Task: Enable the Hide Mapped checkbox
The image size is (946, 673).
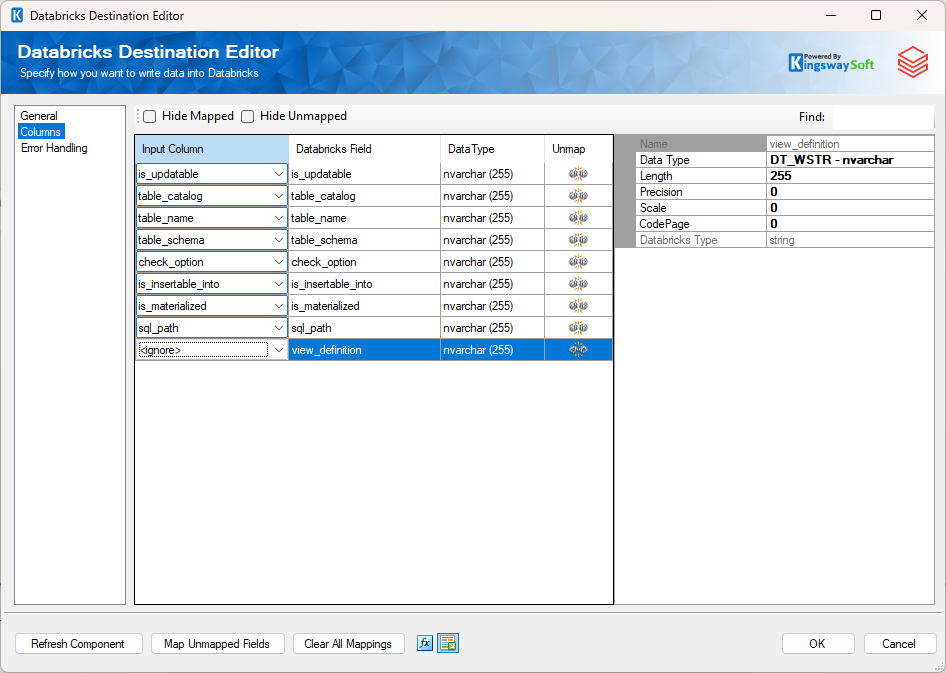Action: pos(150,116)
